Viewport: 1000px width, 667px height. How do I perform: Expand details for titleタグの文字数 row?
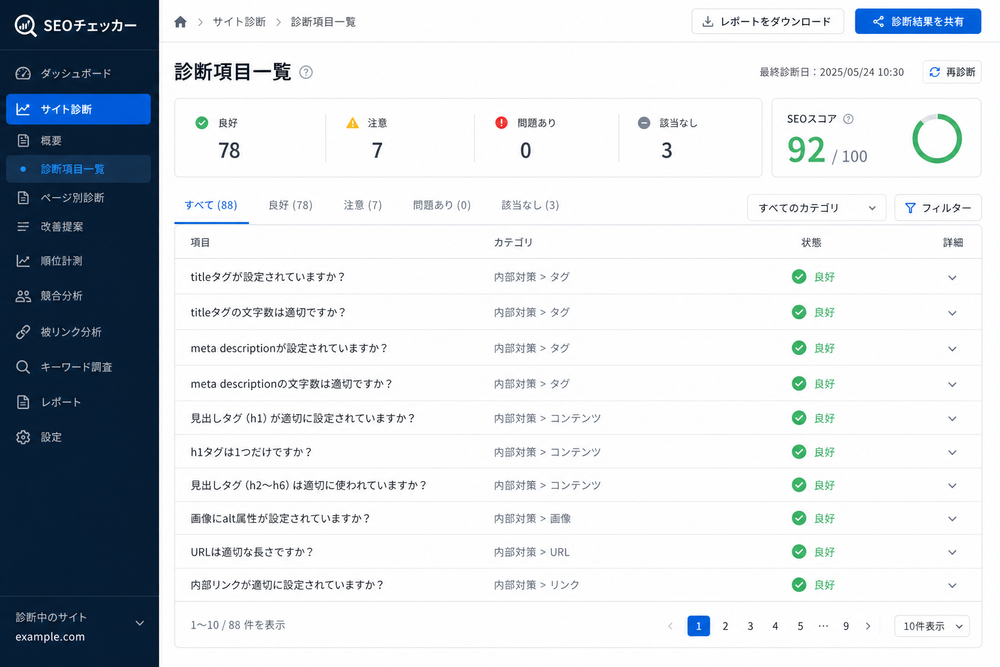952,313
